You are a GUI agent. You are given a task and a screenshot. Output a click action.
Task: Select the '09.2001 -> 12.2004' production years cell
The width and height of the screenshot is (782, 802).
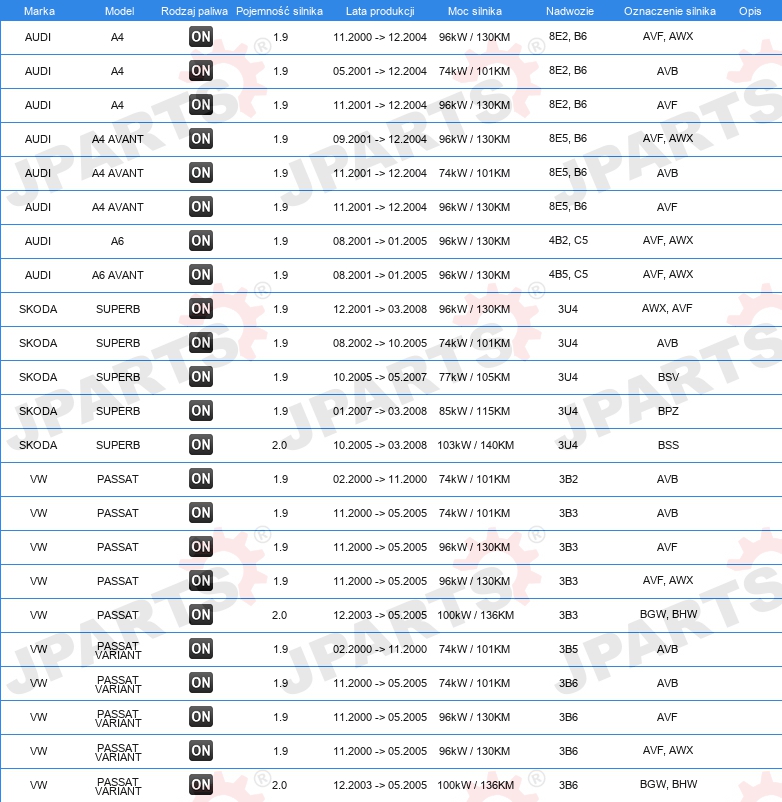point(379,139)
